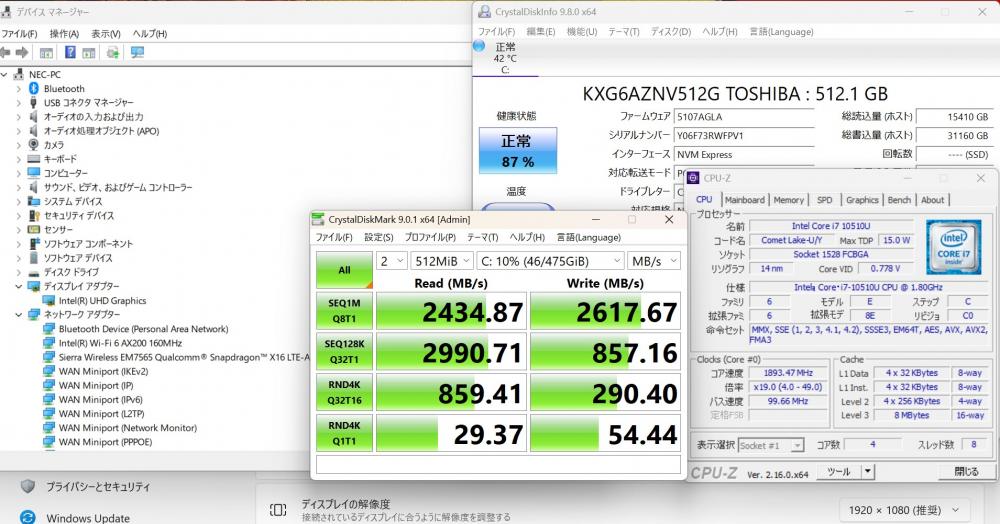Viewport: 1000px width, 524px height.
Task: Open CrystalDiskMark テーマ(T) menu
Action: coord(482,237)
